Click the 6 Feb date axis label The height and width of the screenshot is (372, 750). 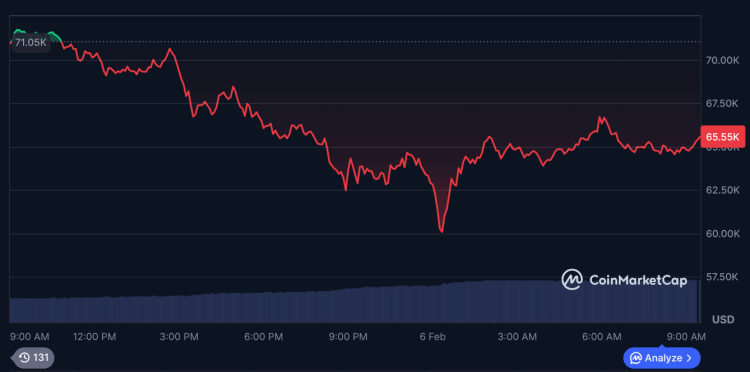click(432, 337)
